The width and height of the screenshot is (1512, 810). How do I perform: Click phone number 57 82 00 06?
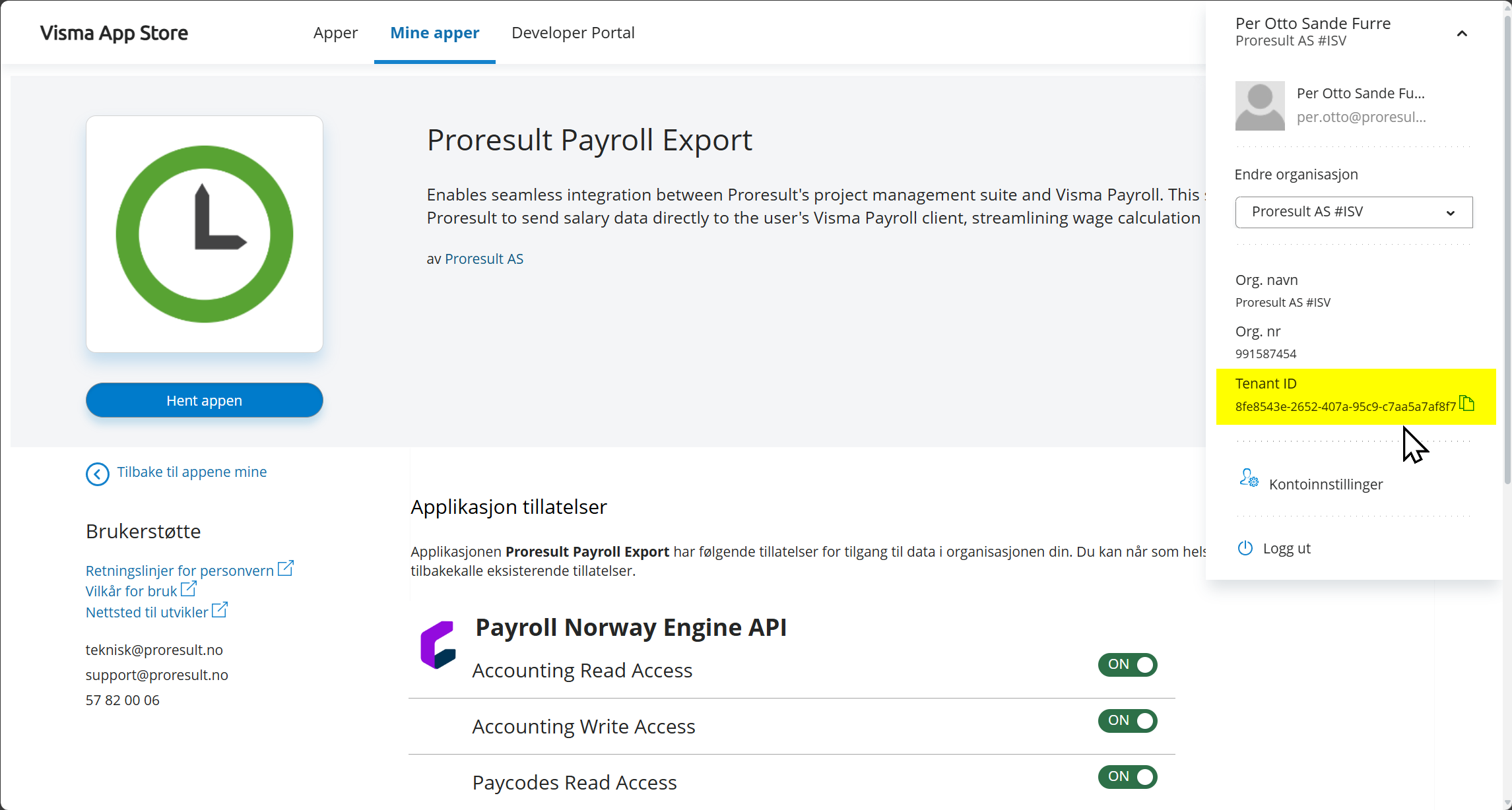pyautogui.click(x=123, y=700)
